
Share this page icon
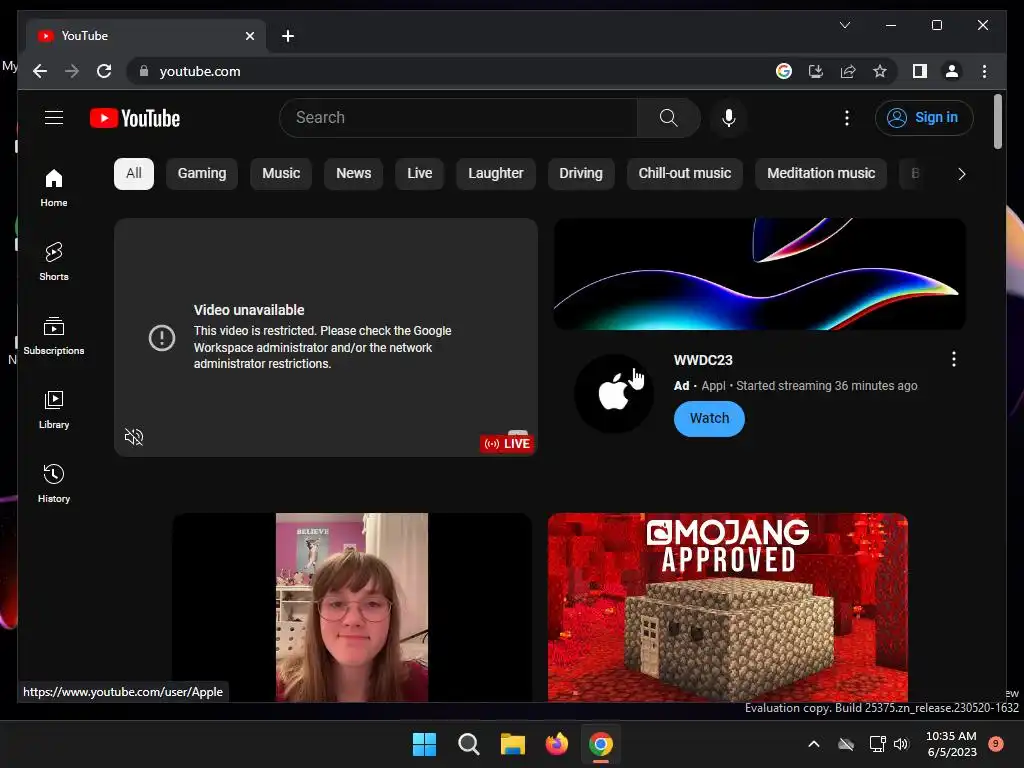pyautogui.click(x=848, y=71)
